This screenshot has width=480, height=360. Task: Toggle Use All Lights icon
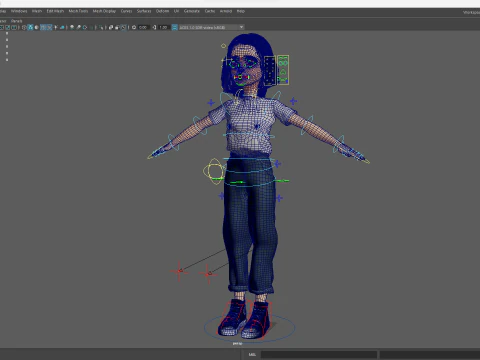pyautogui.click(x=56, y=27)
